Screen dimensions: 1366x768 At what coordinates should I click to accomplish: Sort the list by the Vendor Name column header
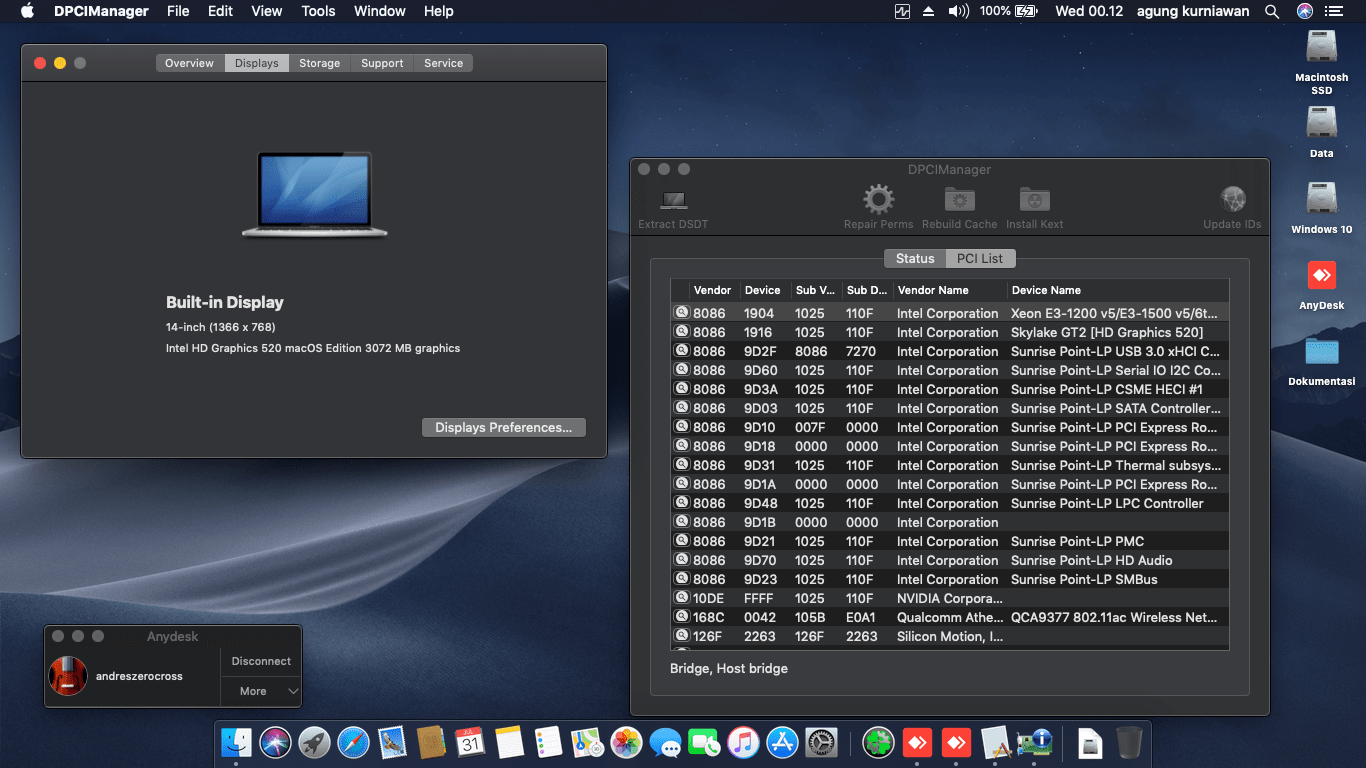(933, 290)
